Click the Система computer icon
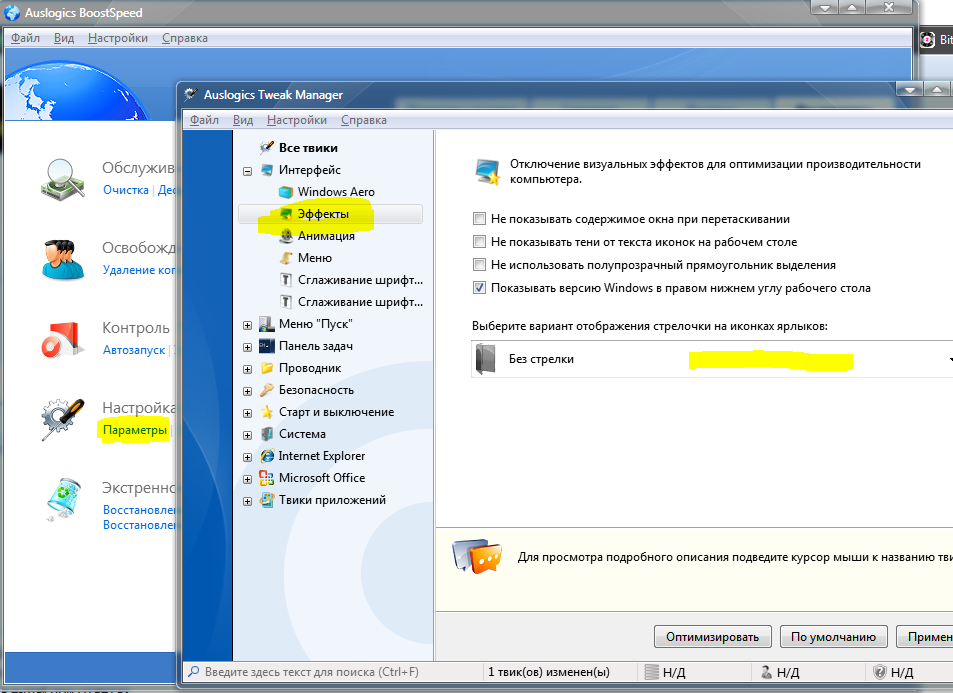 pos(267,434)
